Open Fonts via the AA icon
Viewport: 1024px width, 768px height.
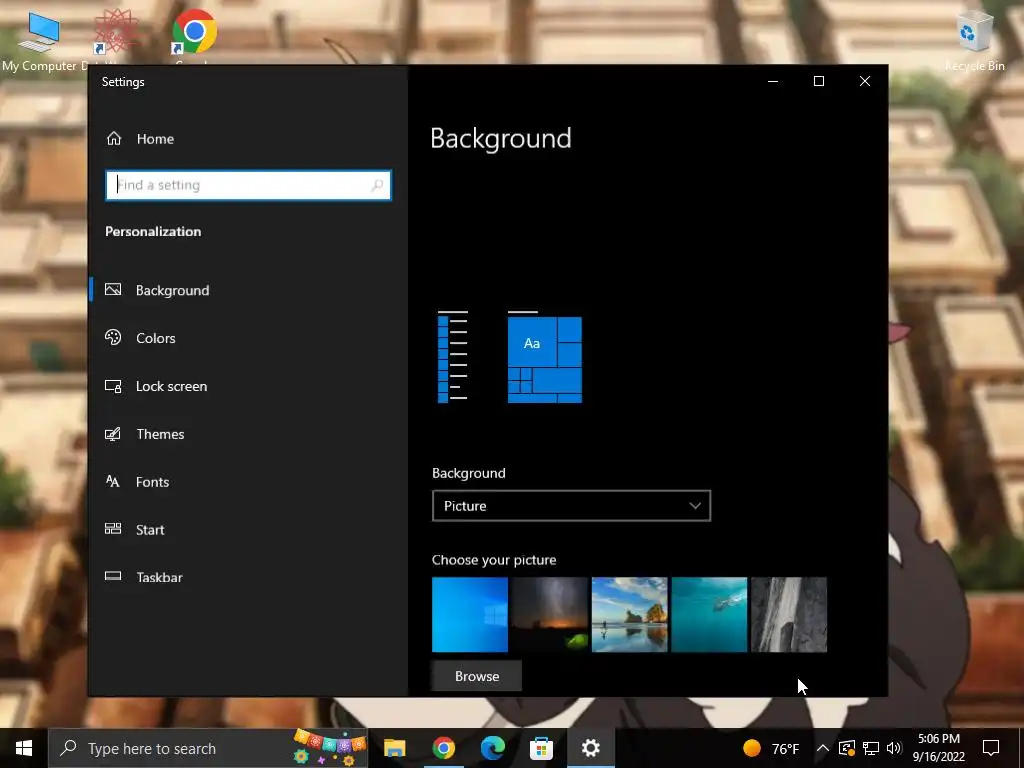[x=112, y=481]
